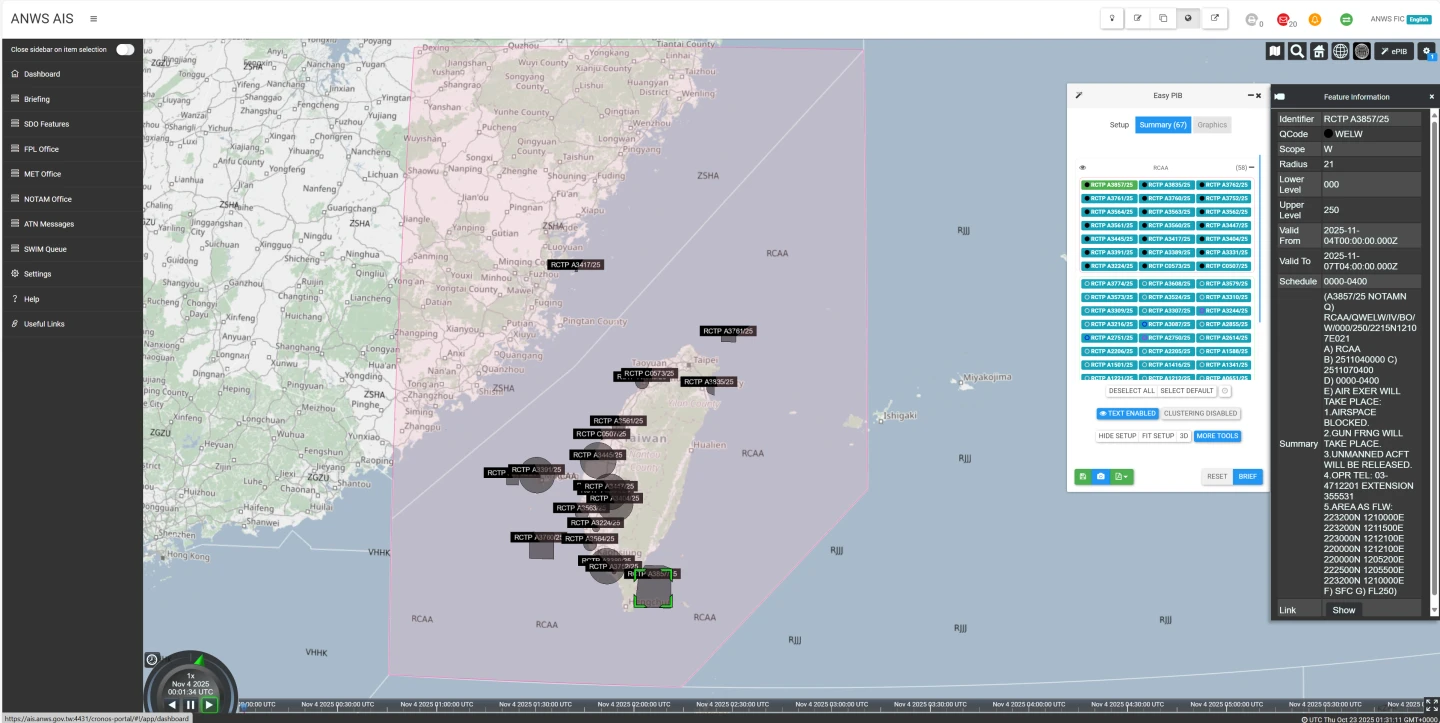
Task: Open the PDF export dropdown arrow
Action: point(1127,477)
